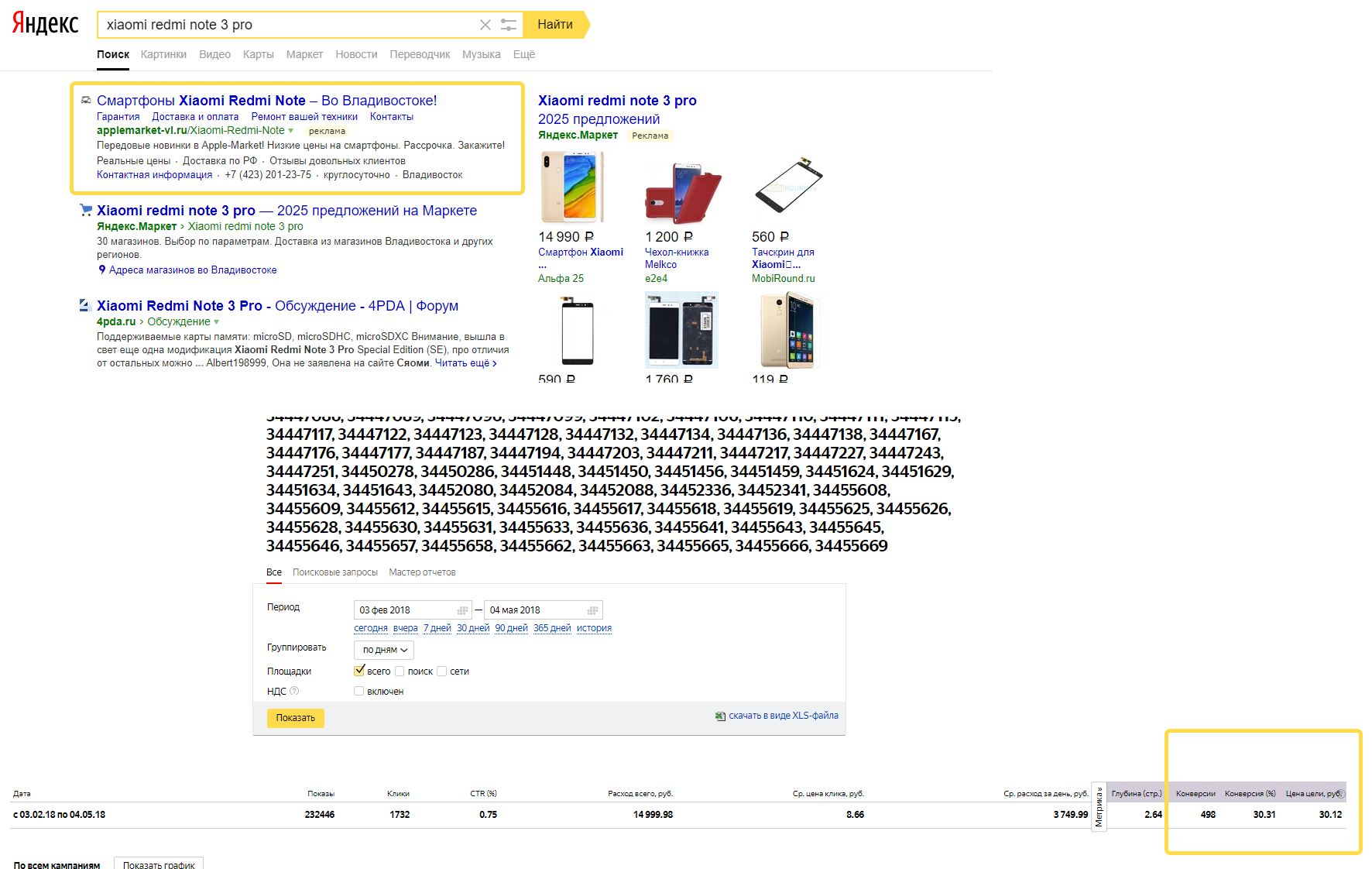The image size is (1372, 869).
Task: Set period to «90 дней»
Action: tap(512, 628)
